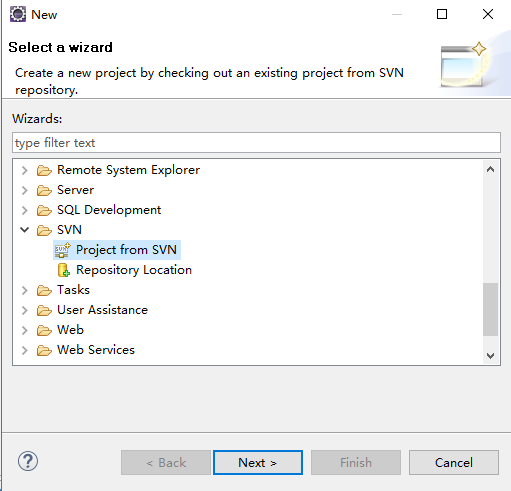Click the wizard list scrollbar thumb
The image size is (511, 491).
click(490, 309)
